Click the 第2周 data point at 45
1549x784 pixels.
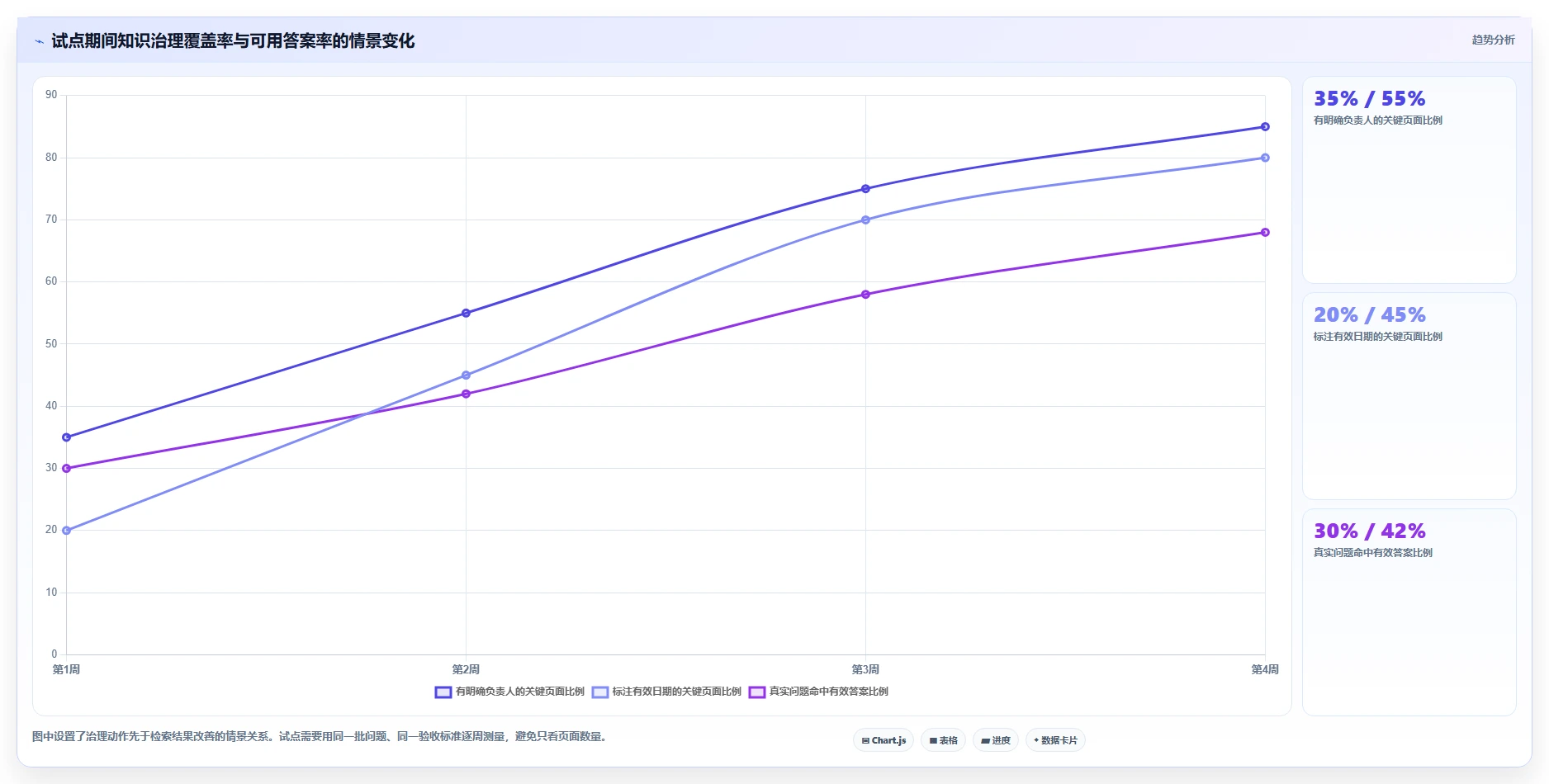coord(467,375)
